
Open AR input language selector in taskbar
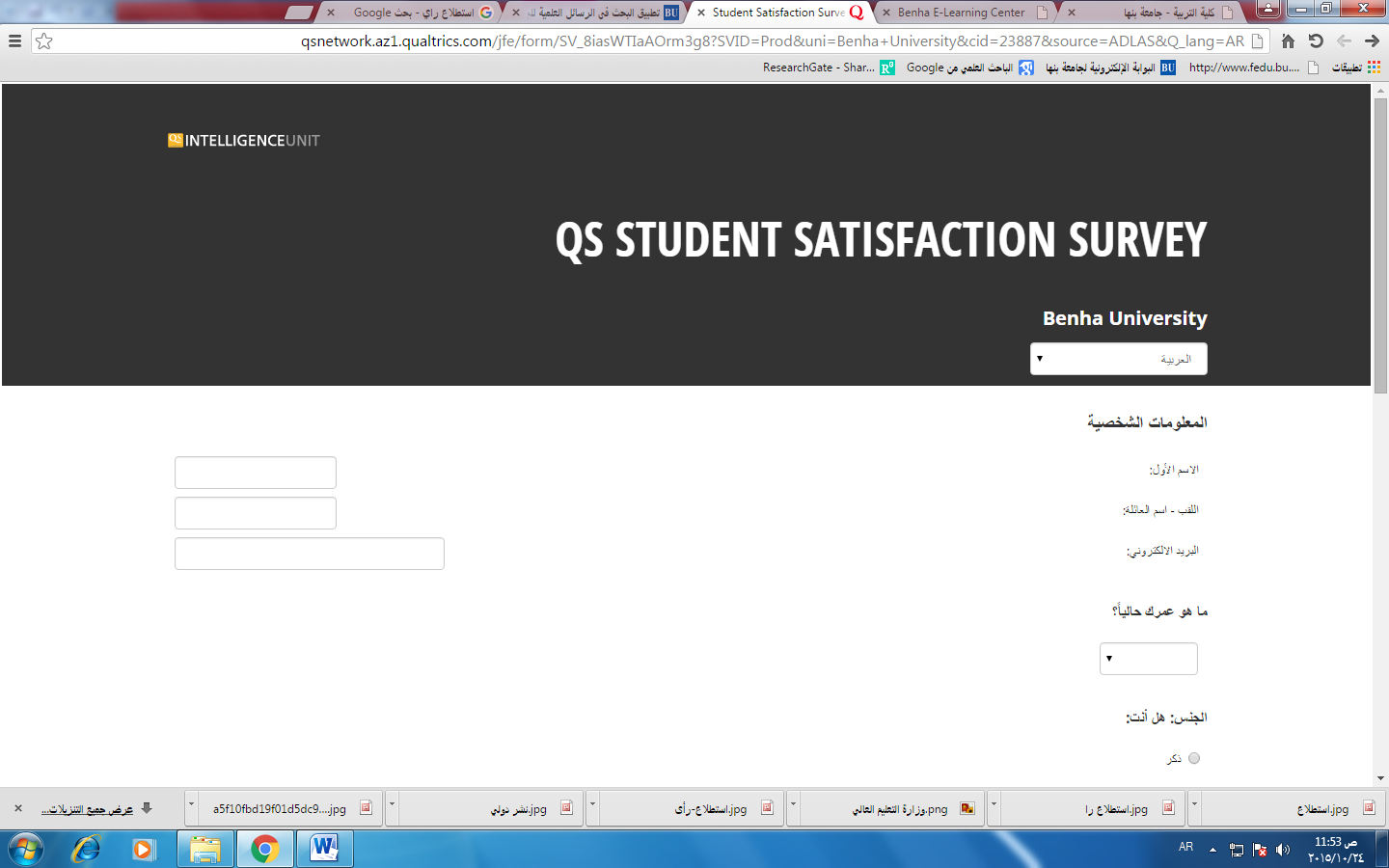click(1185, 848)
